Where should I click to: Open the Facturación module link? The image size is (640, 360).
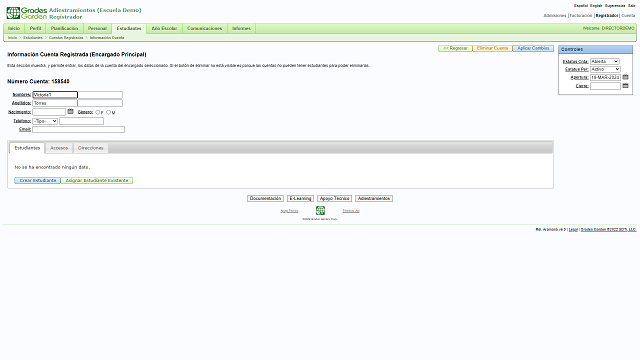click(580, 16)
